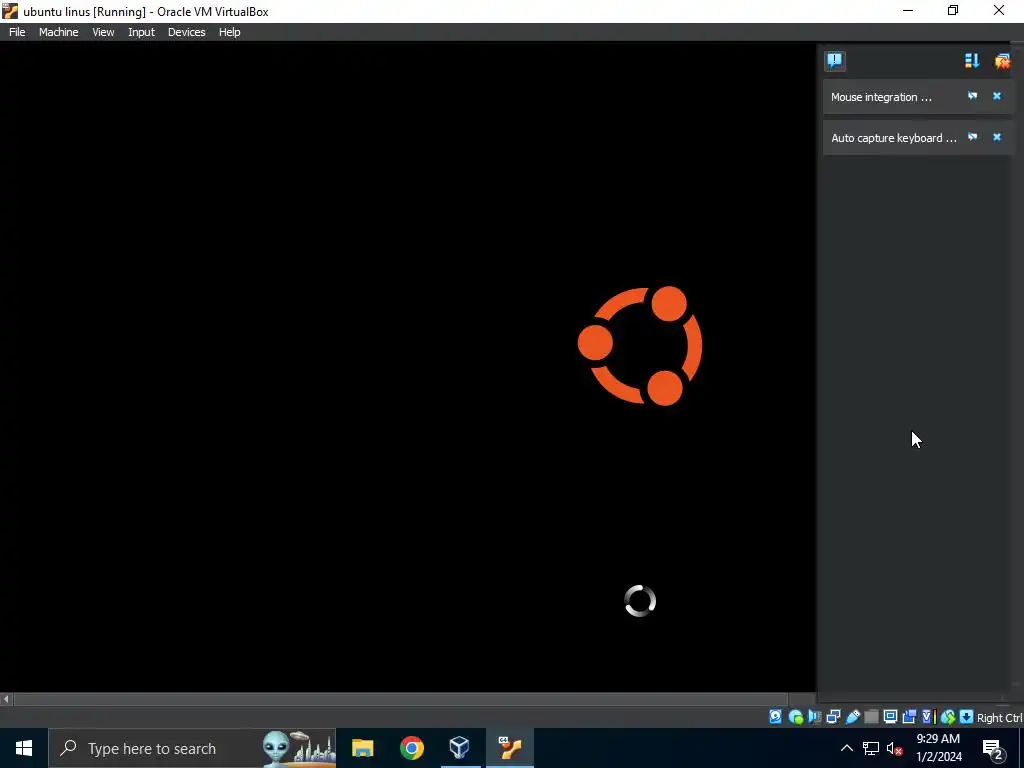
Task: Open Google Chrome from the taskbar
Action: (411, 748)
